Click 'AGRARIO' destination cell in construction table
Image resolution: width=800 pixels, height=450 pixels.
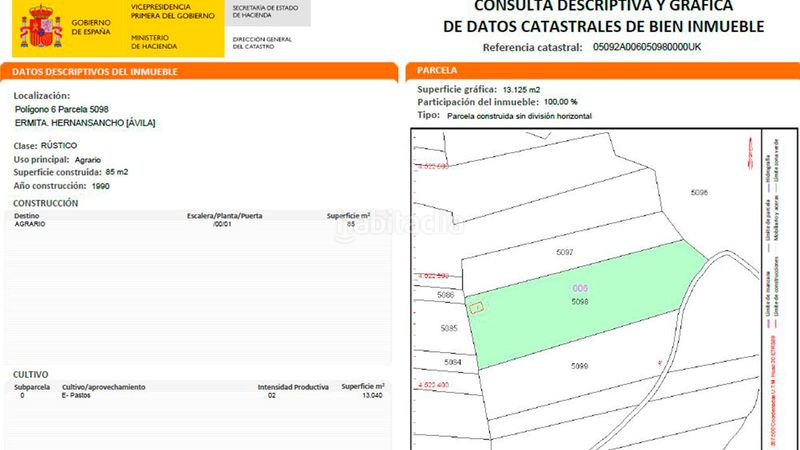(x=30, y=224)
